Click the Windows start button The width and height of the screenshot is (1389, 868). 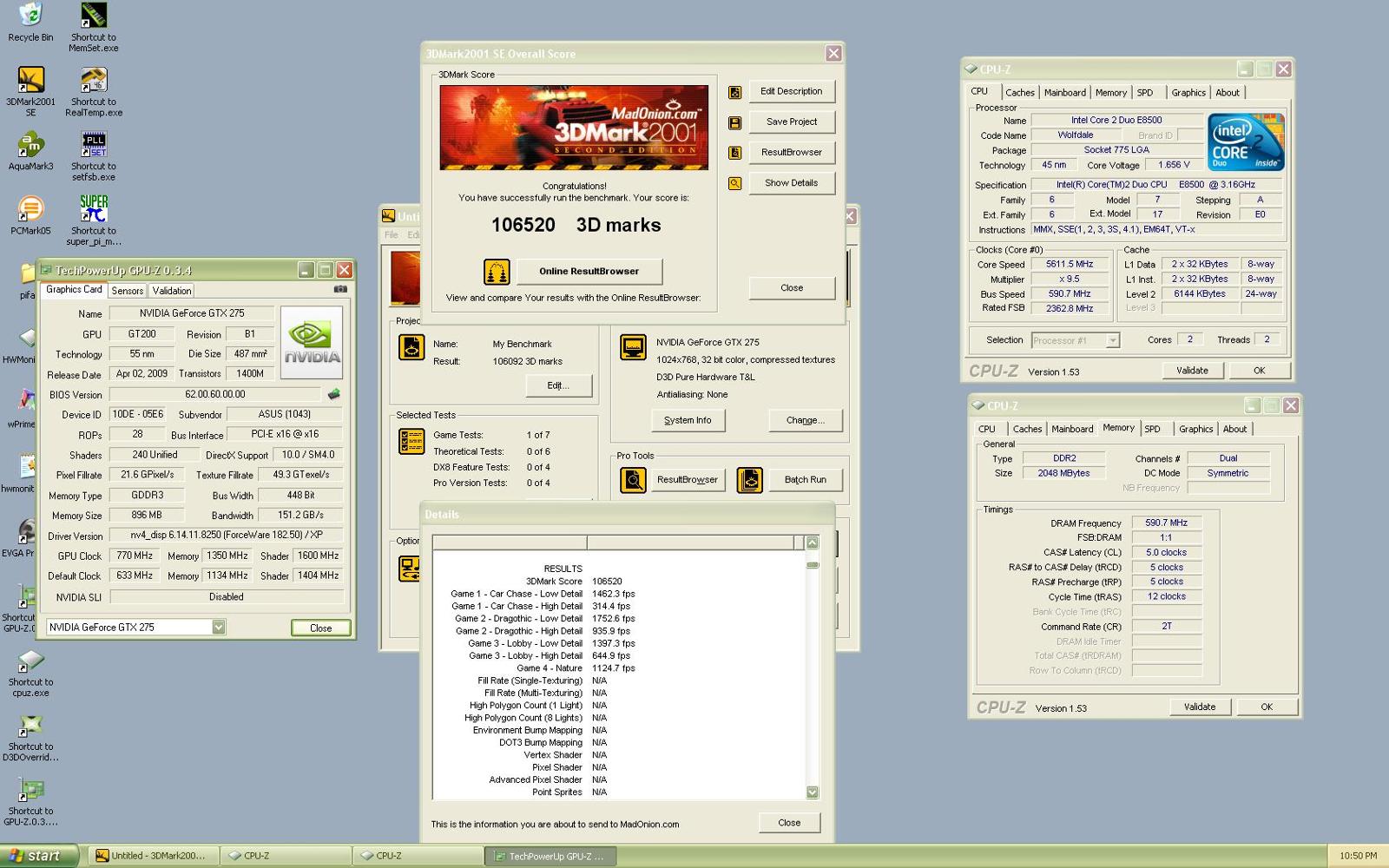pyautogui.click(x=39, y=856)
